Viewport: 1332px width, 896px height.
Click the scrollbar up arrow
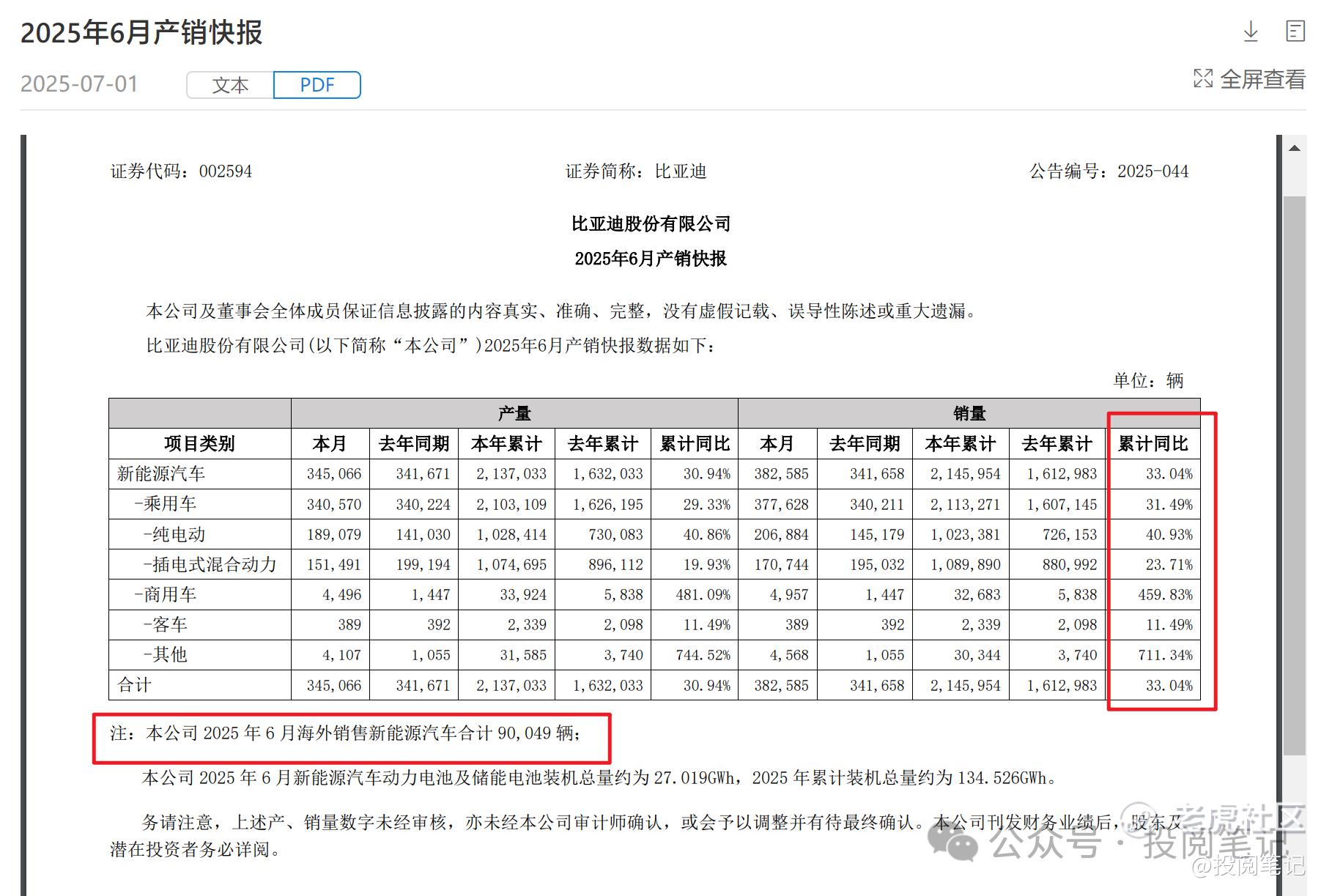tap(1295, 148)
